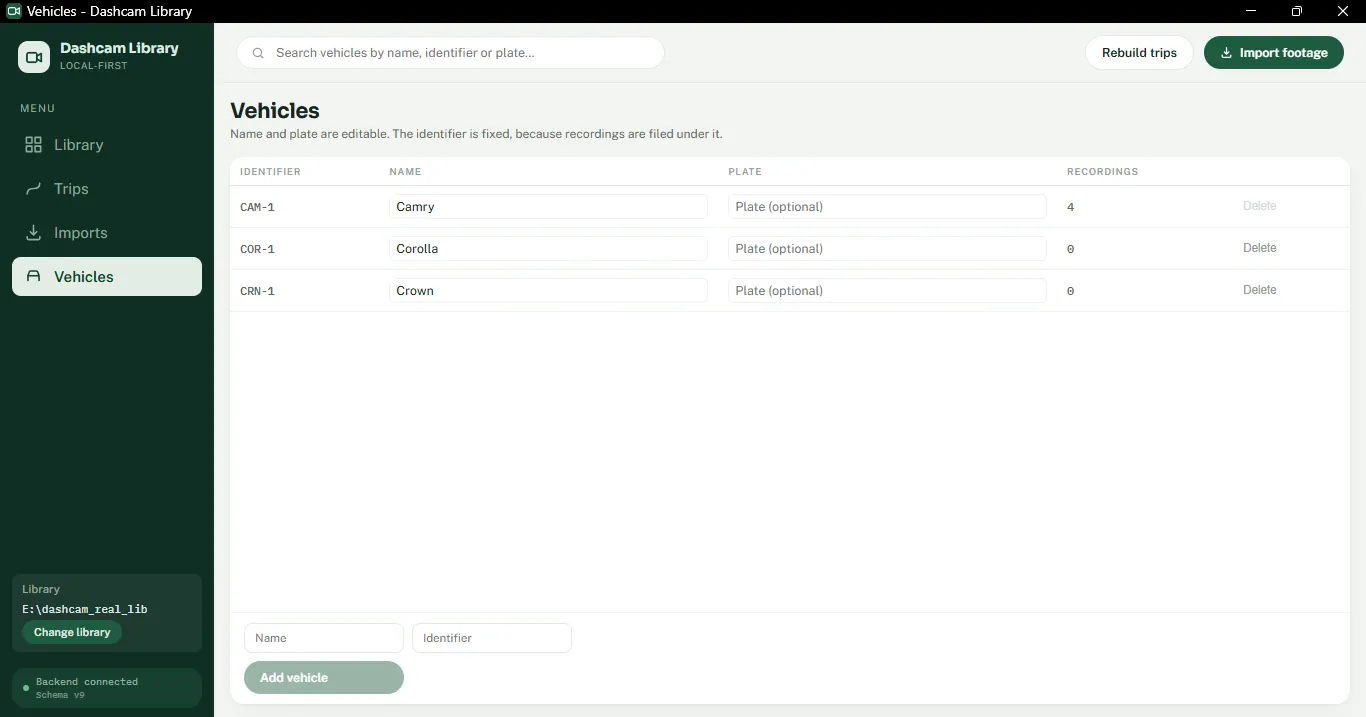Image resolution: width=1366 pixels, height=717 pixels.
Task: Open the Imports section
Action: tap(107, 233)
